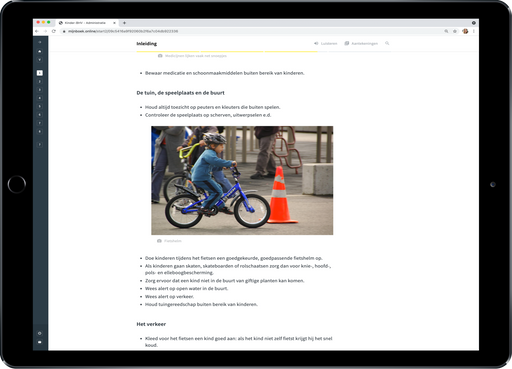512x369 pixels.
Task: Go to chapter 2 in the sidebar
Action: pos(40,81)
